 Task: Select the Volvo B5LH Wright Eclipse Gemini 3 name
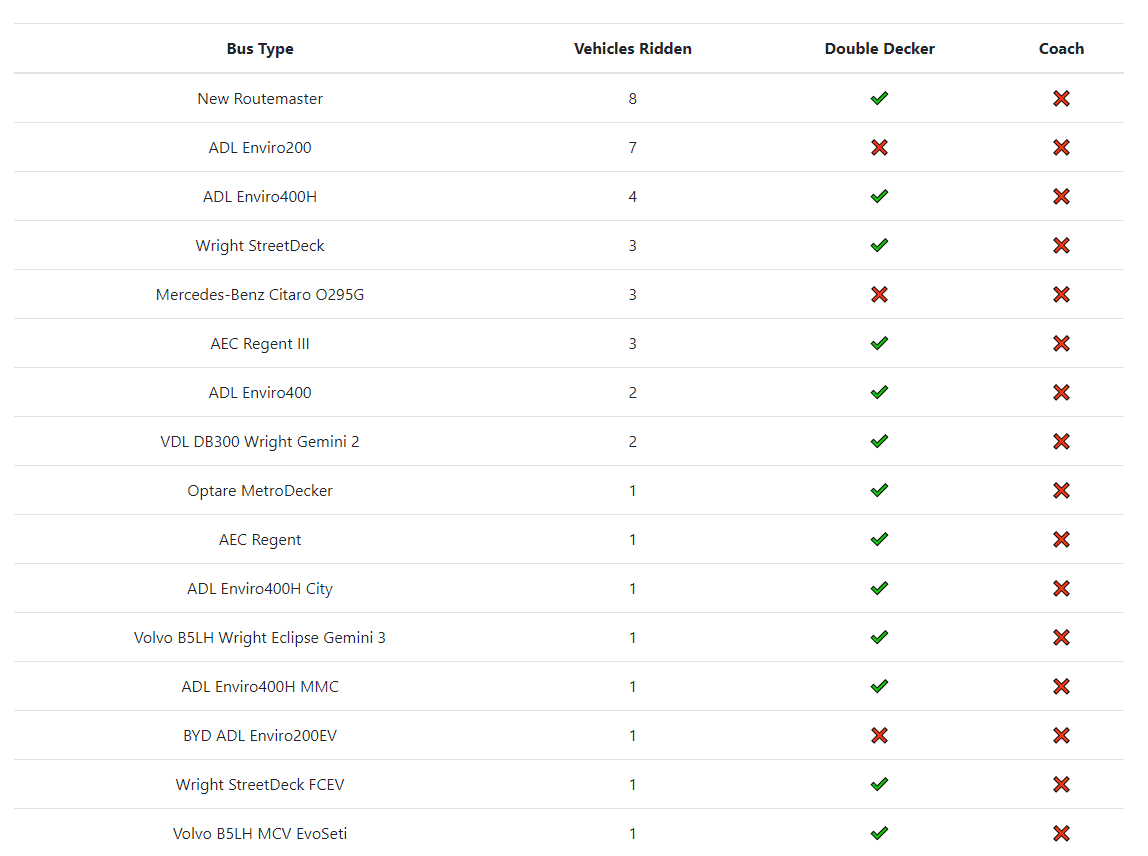[x=260, y=637]
